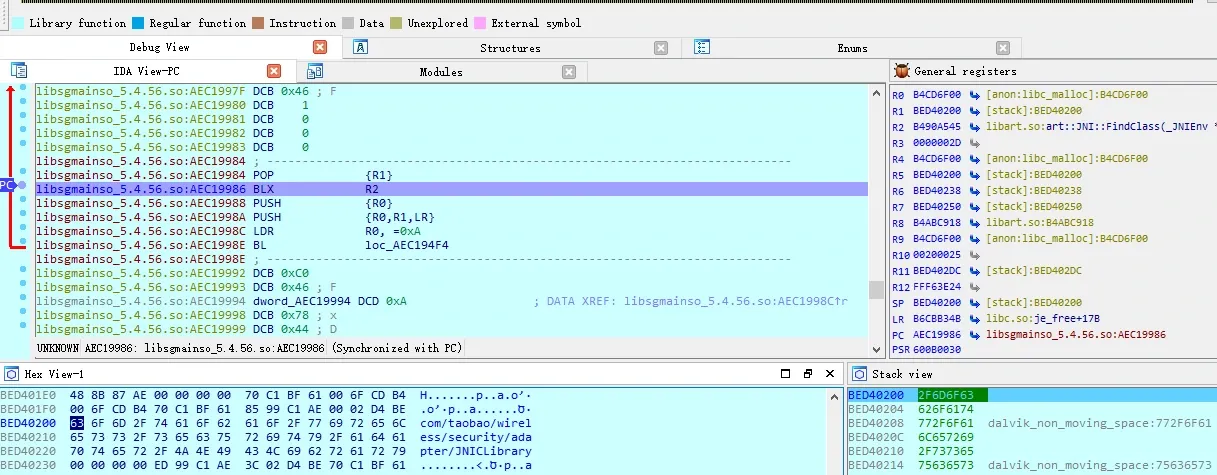Click the Hex View-1 panel icon
Image resolution: width=1217 pixels, height=475 pixels.
pos(12,374)
